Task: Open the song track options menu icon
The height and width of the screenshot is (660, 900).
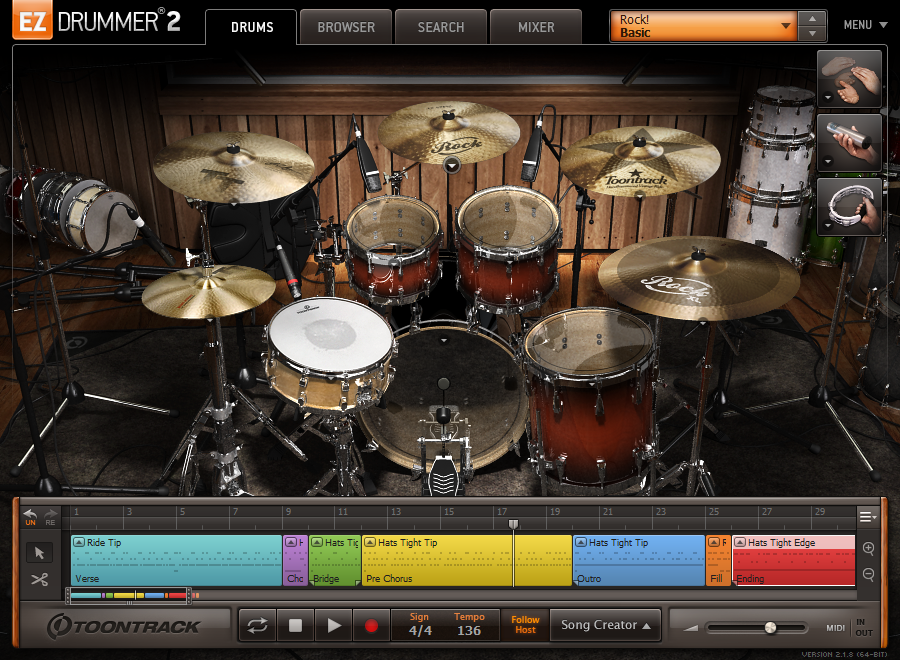Action: [868, 517]
